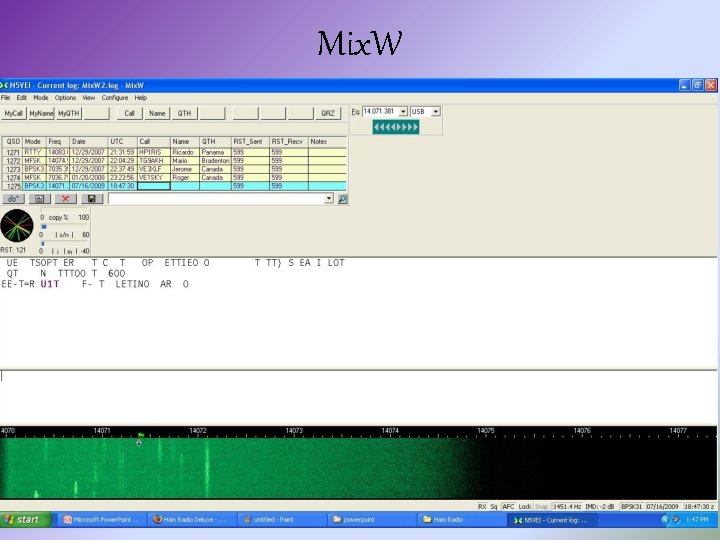This screenshot has width=720, height=540.
Task: Click the Bradenton QTH cell
Action: coord(215,161)
